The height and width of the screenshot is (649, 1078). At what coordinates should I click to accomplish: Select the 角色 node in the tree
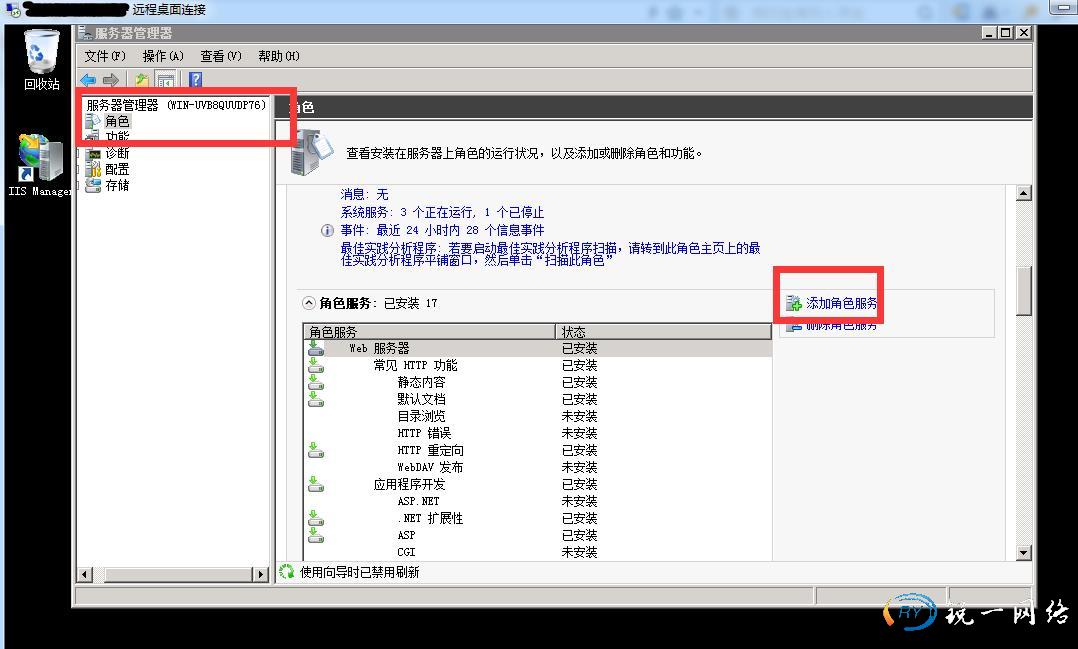117,121
